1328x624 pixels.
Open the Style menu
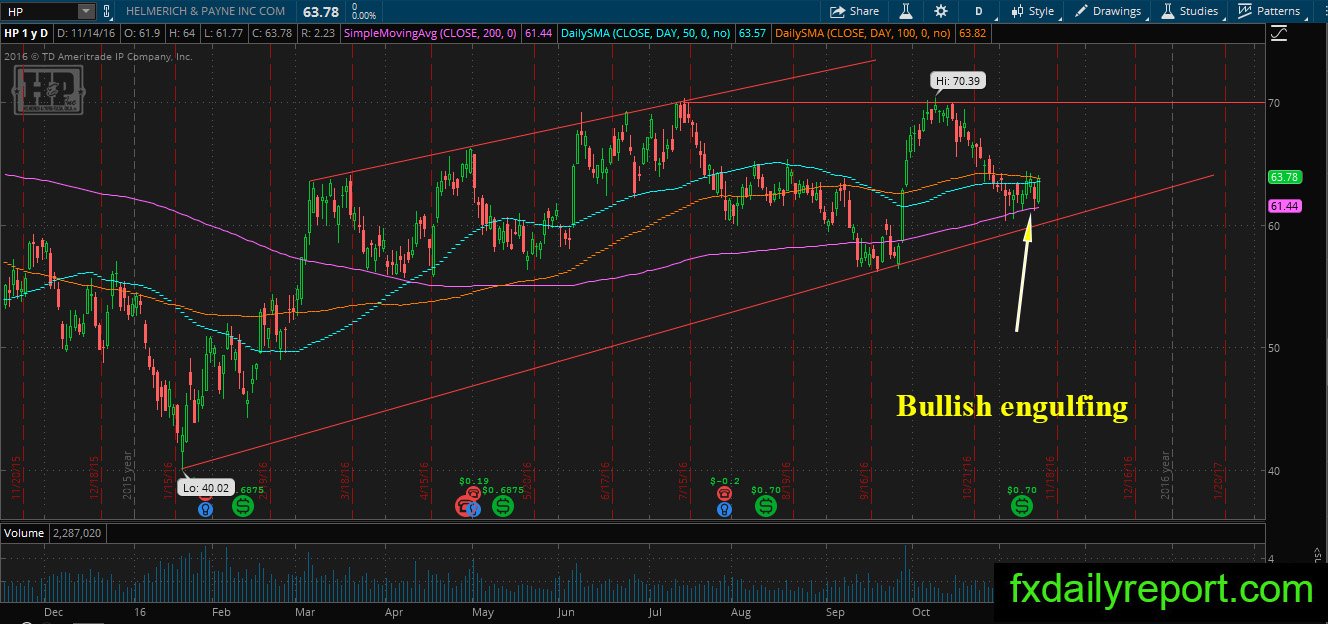pyautogui.click(x=1032, y=11)
